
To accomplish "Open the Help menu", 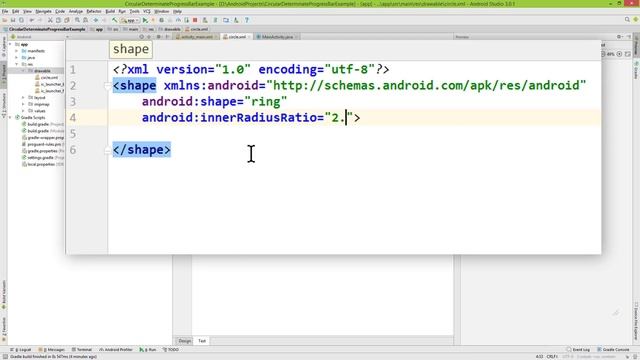I will [x=178, y=11].
